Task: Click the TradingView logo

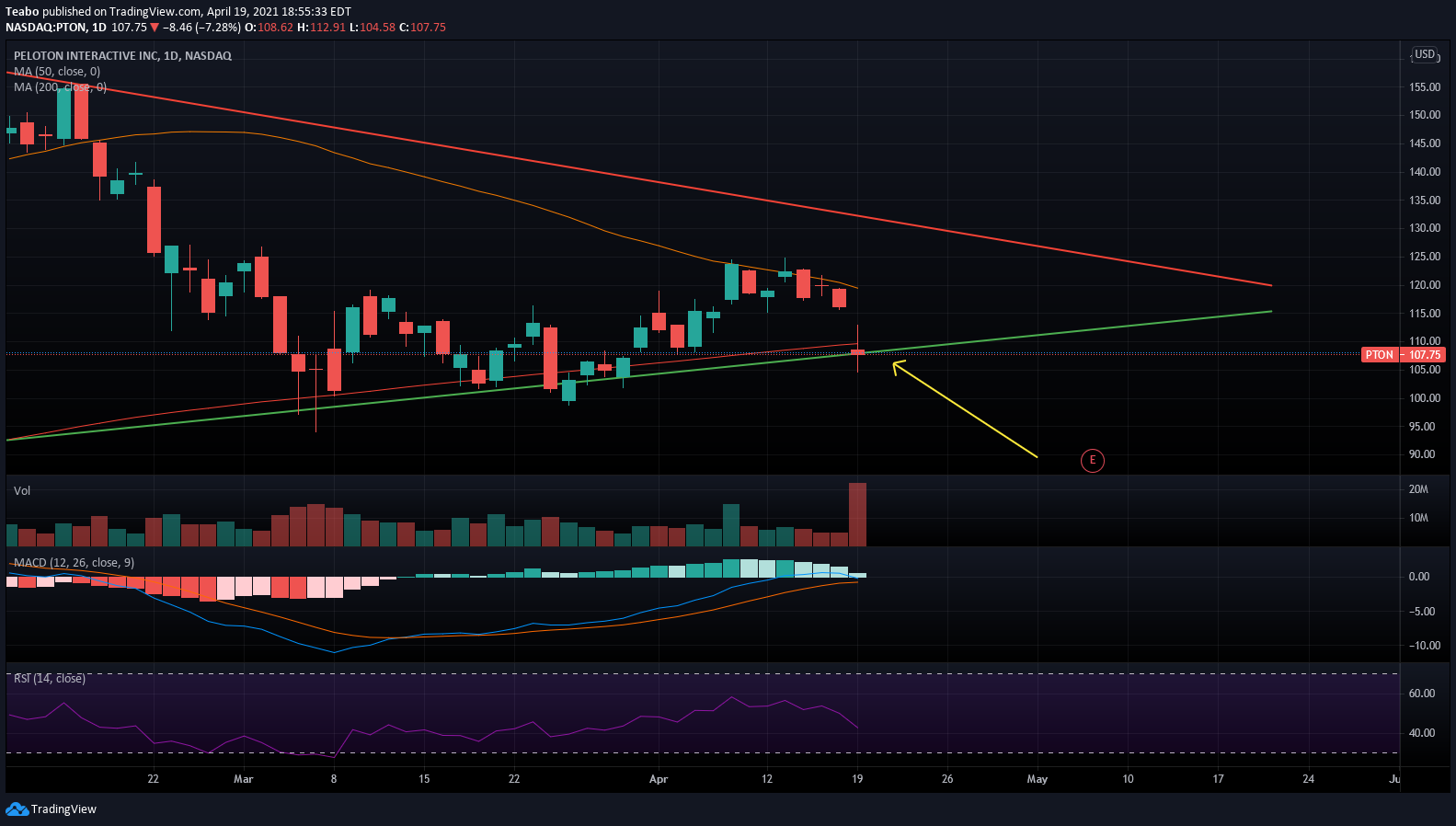Action: 52,809
